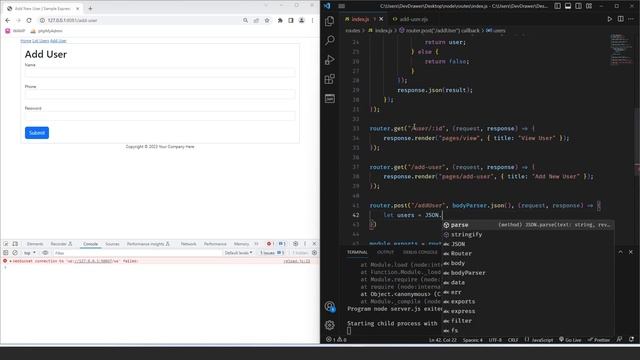Go back in the Chrome browser
The height and width of the screenshot is (360, 640).
coord(8,20)
